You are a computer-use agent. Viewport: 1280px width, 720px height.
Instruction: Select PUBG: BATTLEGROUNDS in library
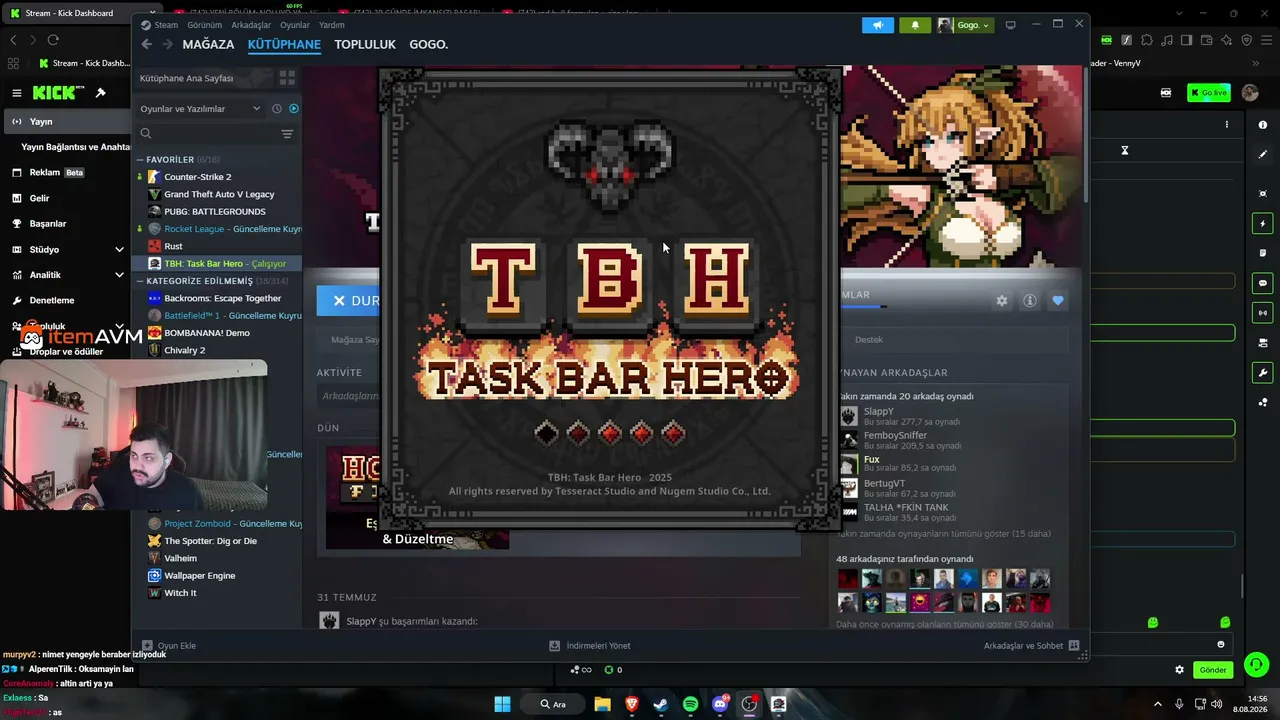point(214,212)
